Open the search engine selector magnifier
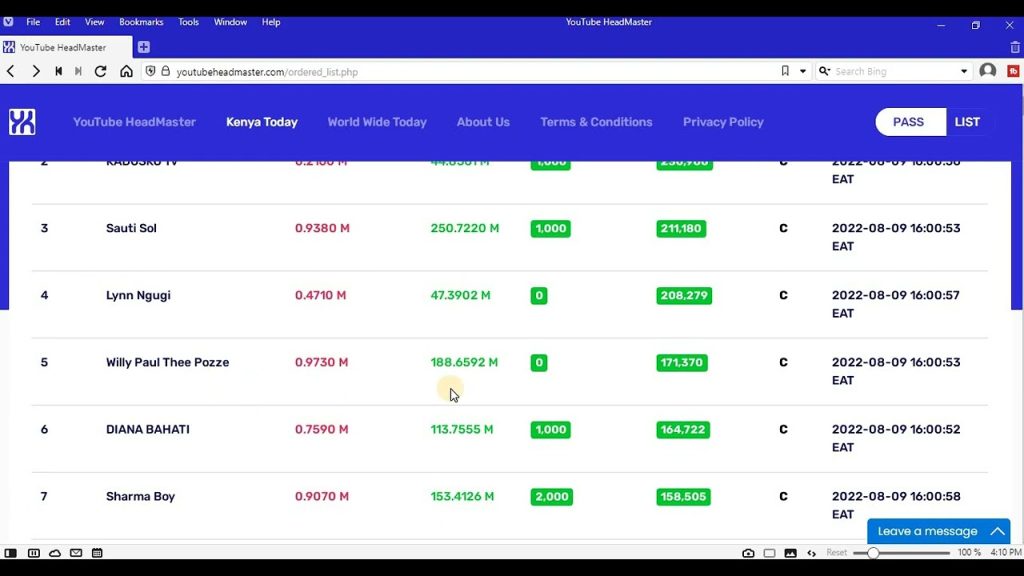The width and height of the screenshot is (1024, 576). (x=824, y=71)
